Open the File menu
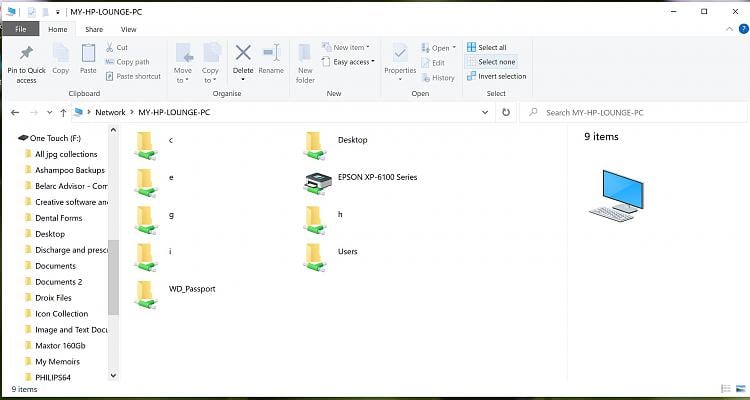Viewport: 750px width, 400px height. click(21, 29)
